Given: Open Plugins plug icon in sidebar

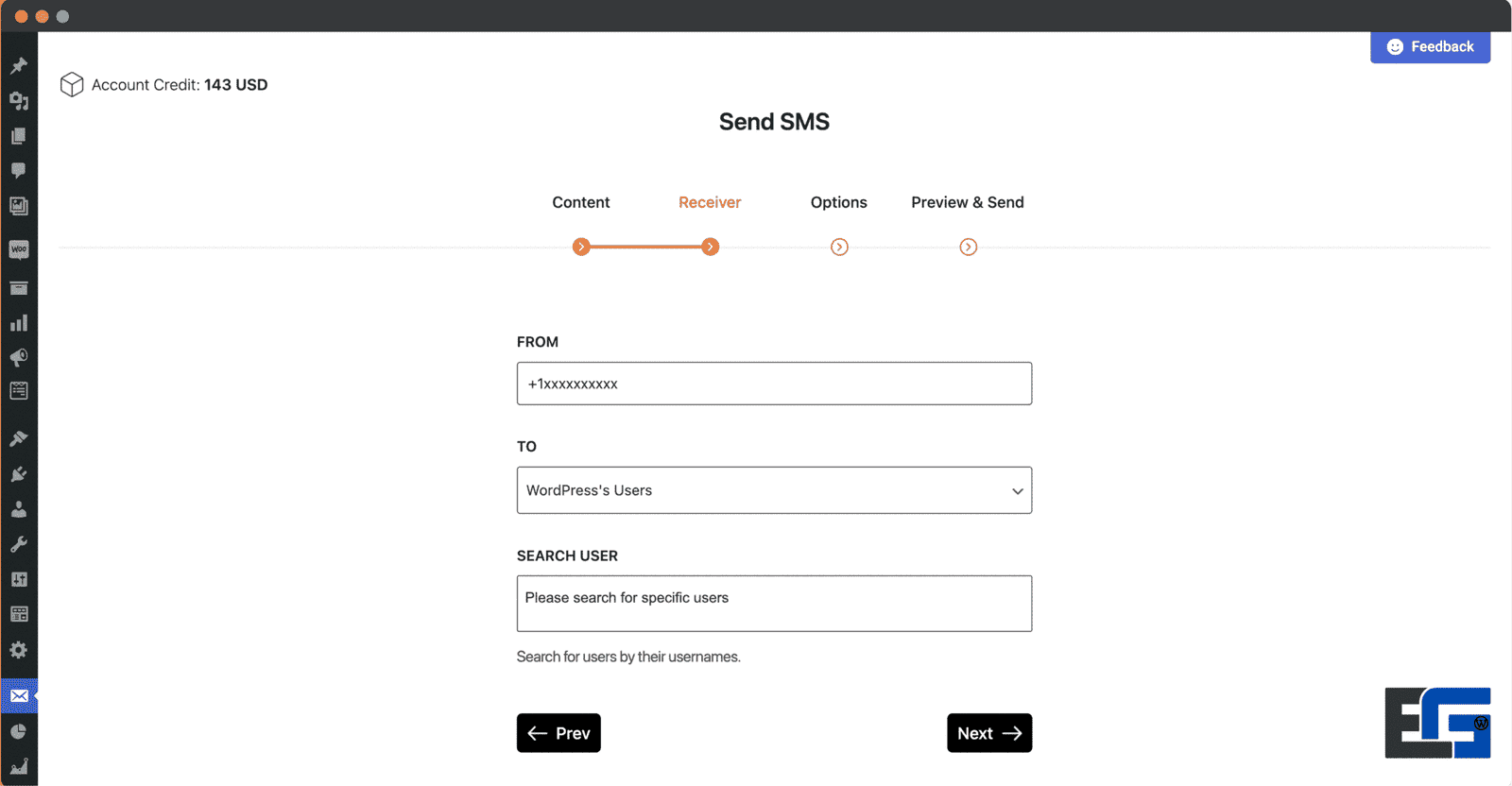Looking at the screenshot, I should 19,474.
